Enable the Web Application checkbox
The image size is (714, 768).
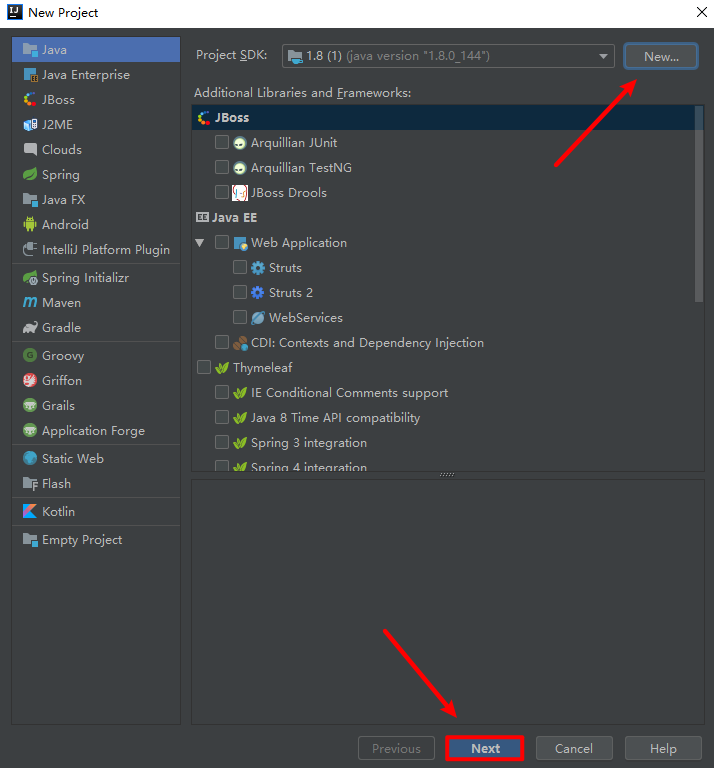point(222,242)
